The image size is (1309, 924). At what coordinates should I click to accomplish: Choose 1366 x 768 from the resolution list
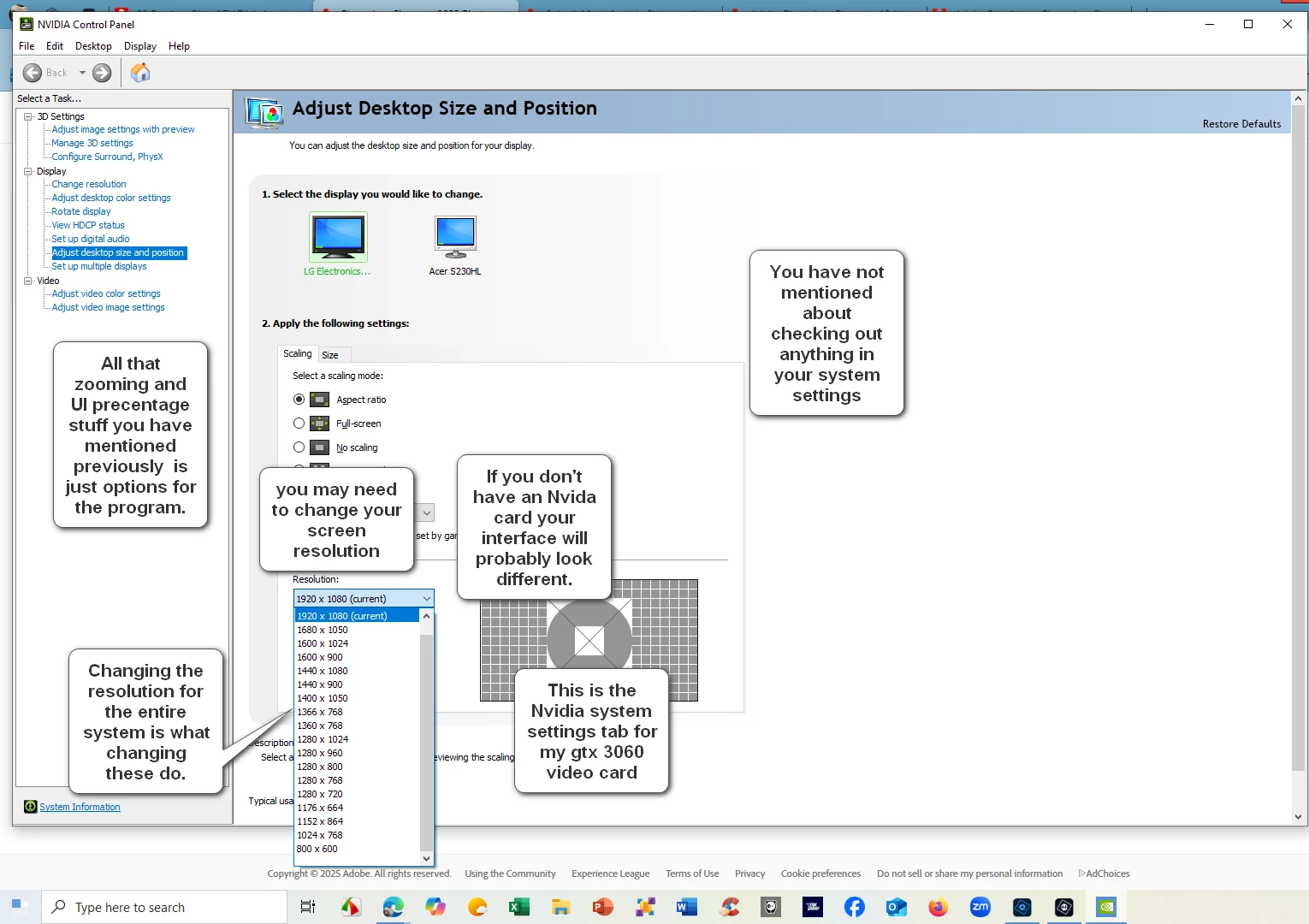[x=358, y=712]
